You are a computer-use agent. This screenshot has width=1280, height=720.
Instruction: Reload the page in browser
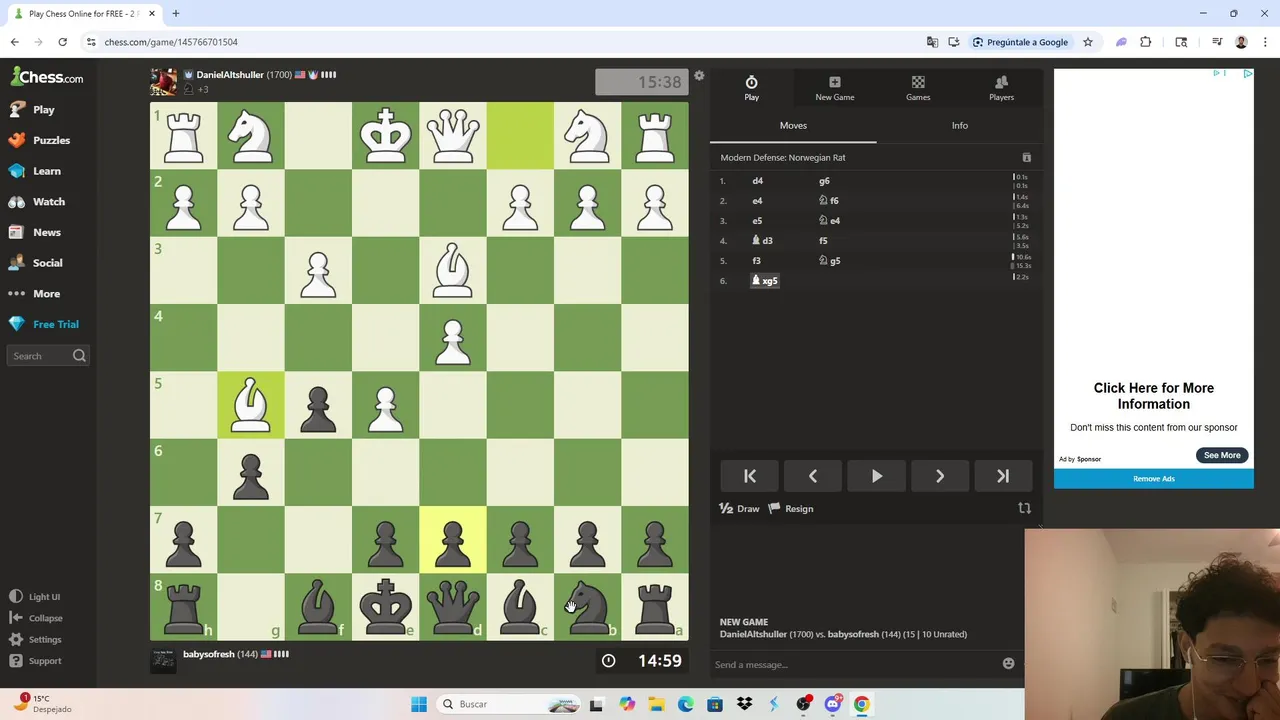(x=62, y=42)
